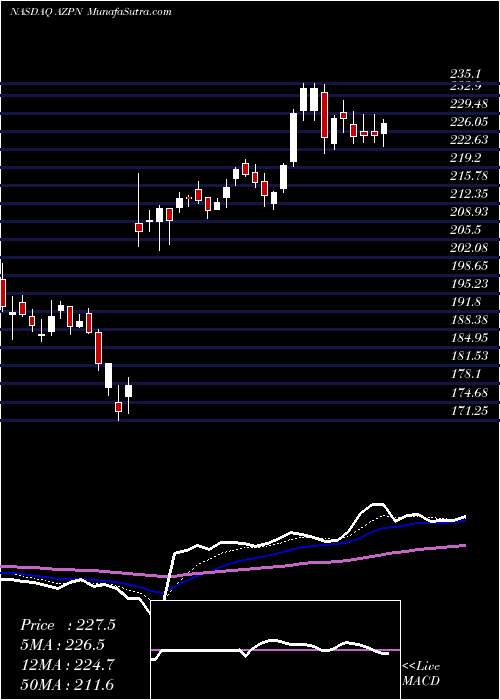
Task: Select the 229.48 price axis label
Action: pos(468,104)
